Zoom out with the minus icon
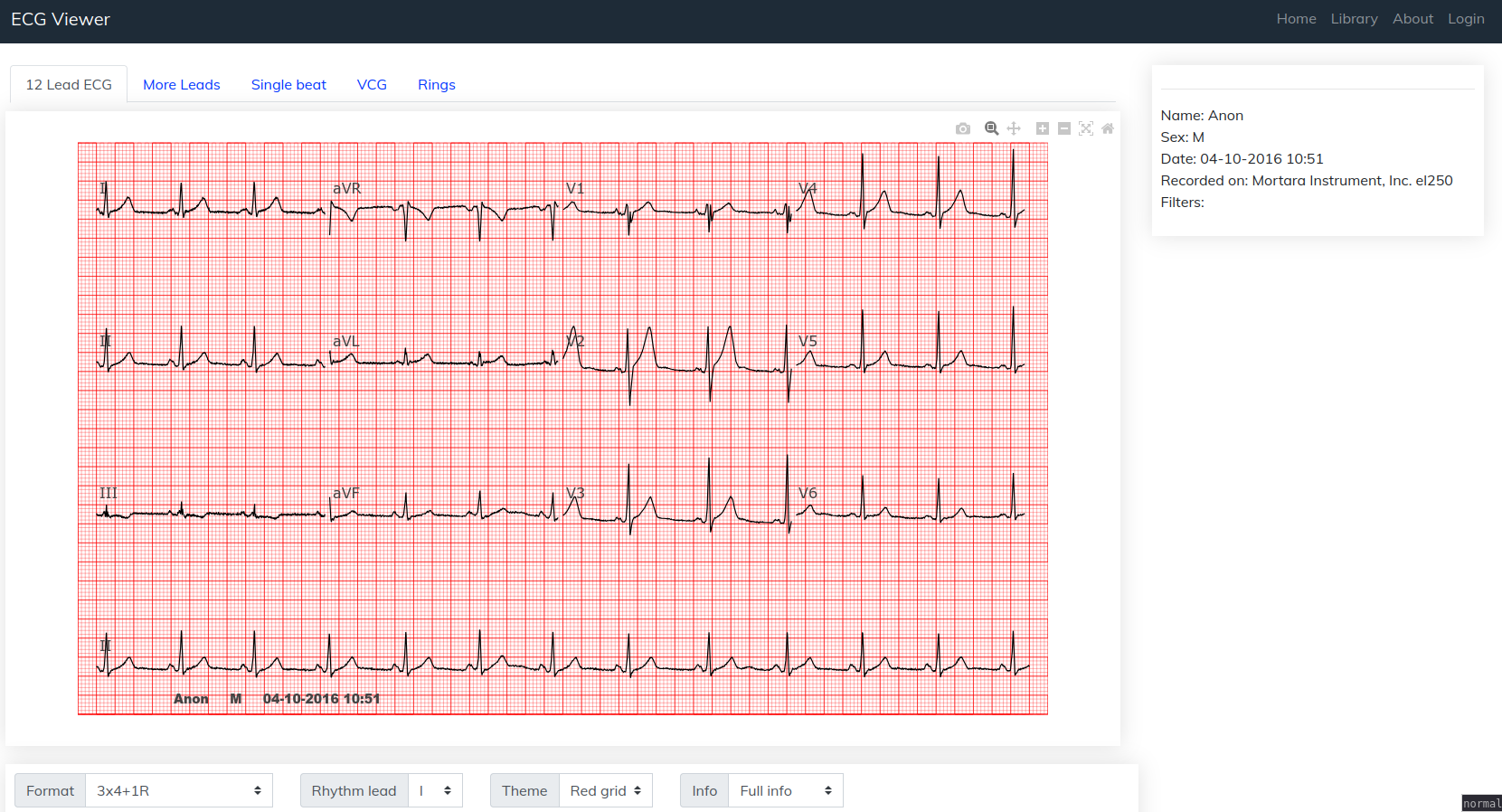This screenshot has width=1502, height=812. pyautogui.click(x=1064, y=128)
